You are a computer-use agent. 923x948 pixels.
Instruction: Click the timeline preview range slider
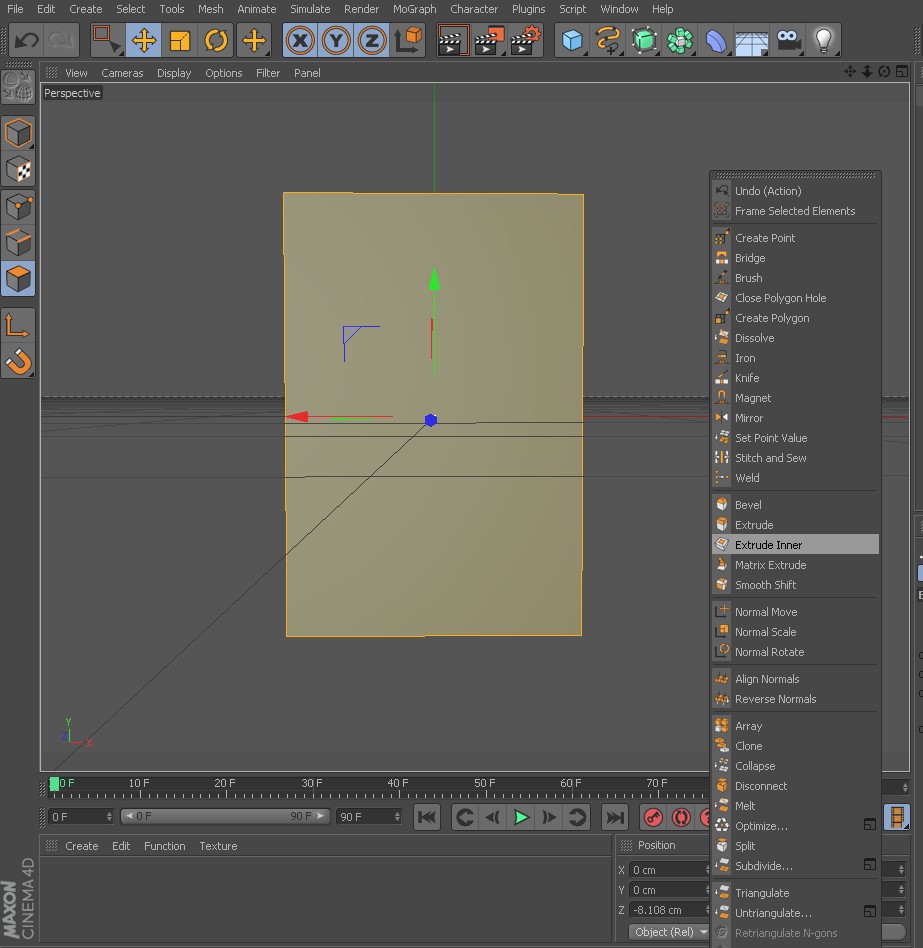click(224, 816)
